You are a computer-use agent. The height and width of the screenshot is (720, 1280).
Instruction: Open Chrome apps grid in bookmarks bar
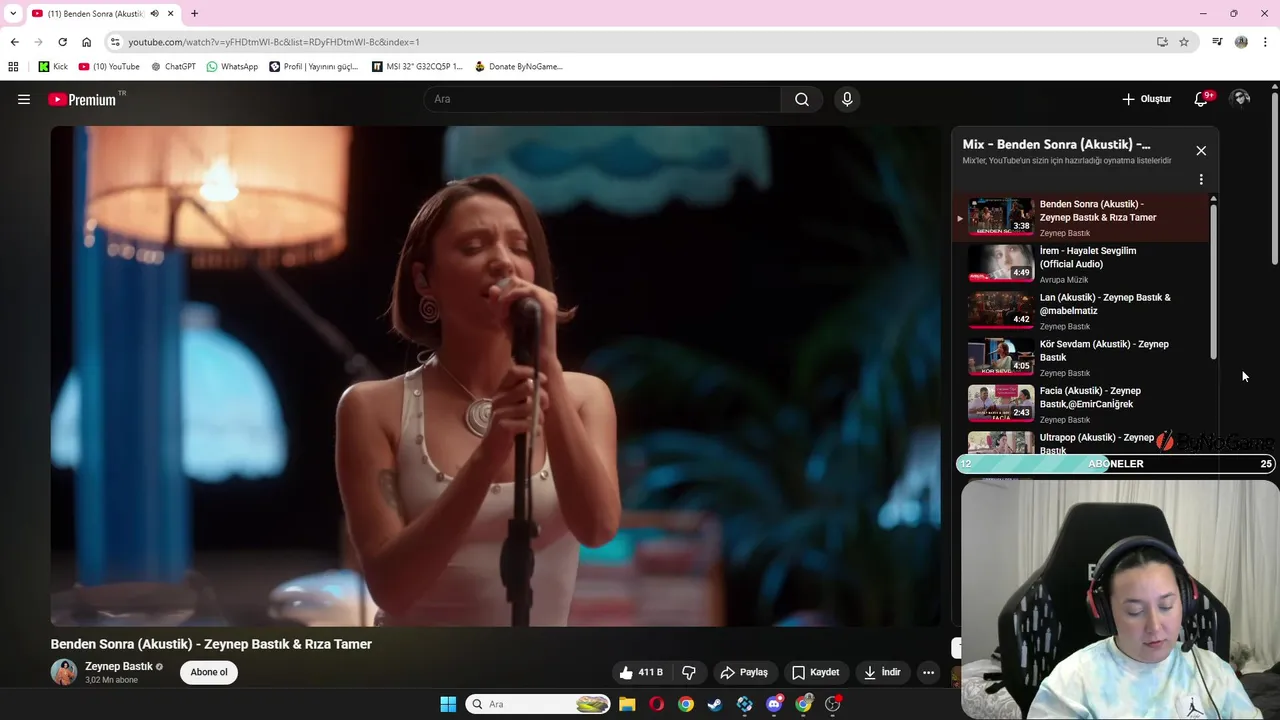click(x=13, y=67)
